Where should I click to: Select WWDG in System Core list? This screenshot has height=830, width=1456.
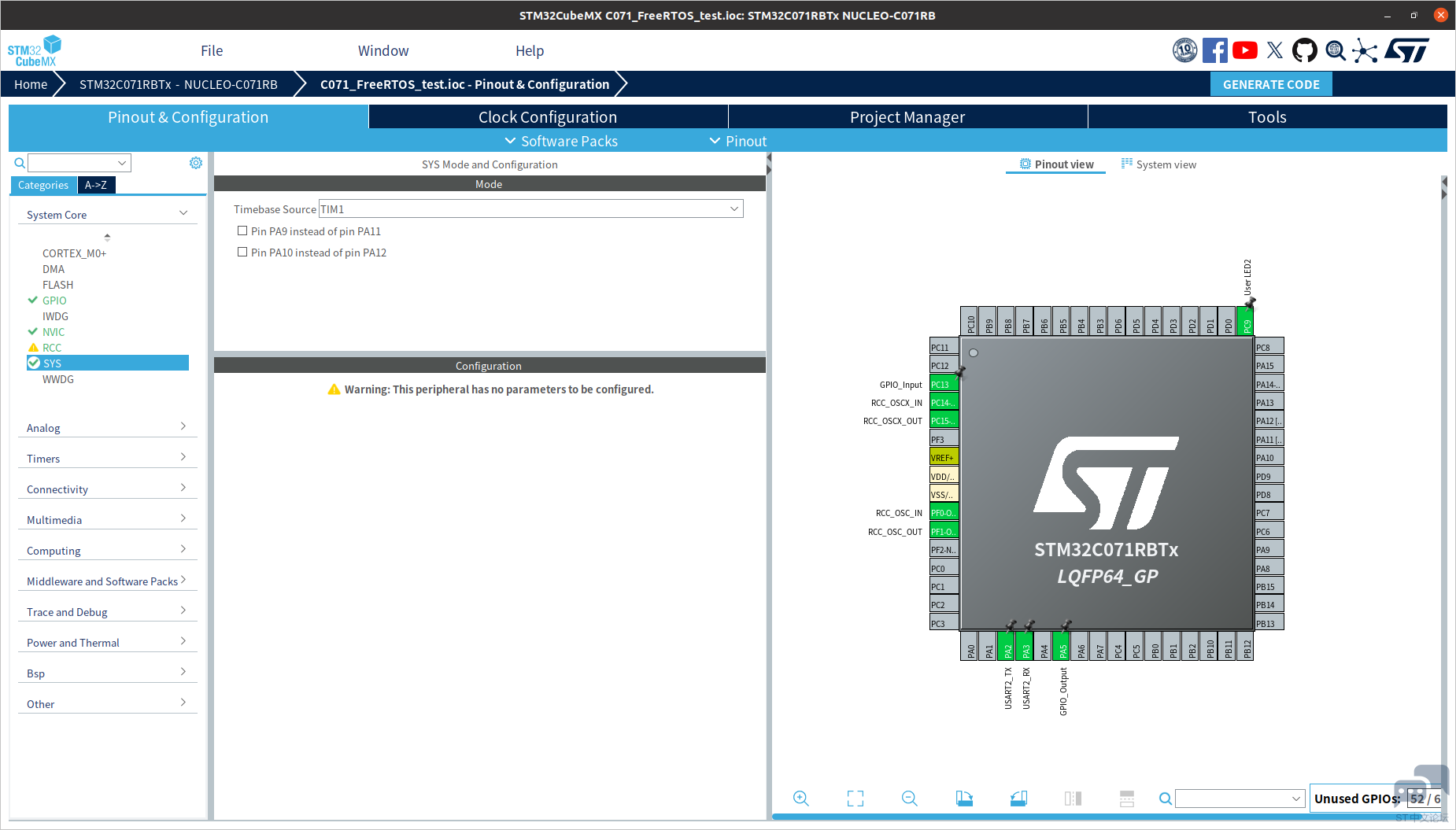pyautogui.click(x=58, y=379)
